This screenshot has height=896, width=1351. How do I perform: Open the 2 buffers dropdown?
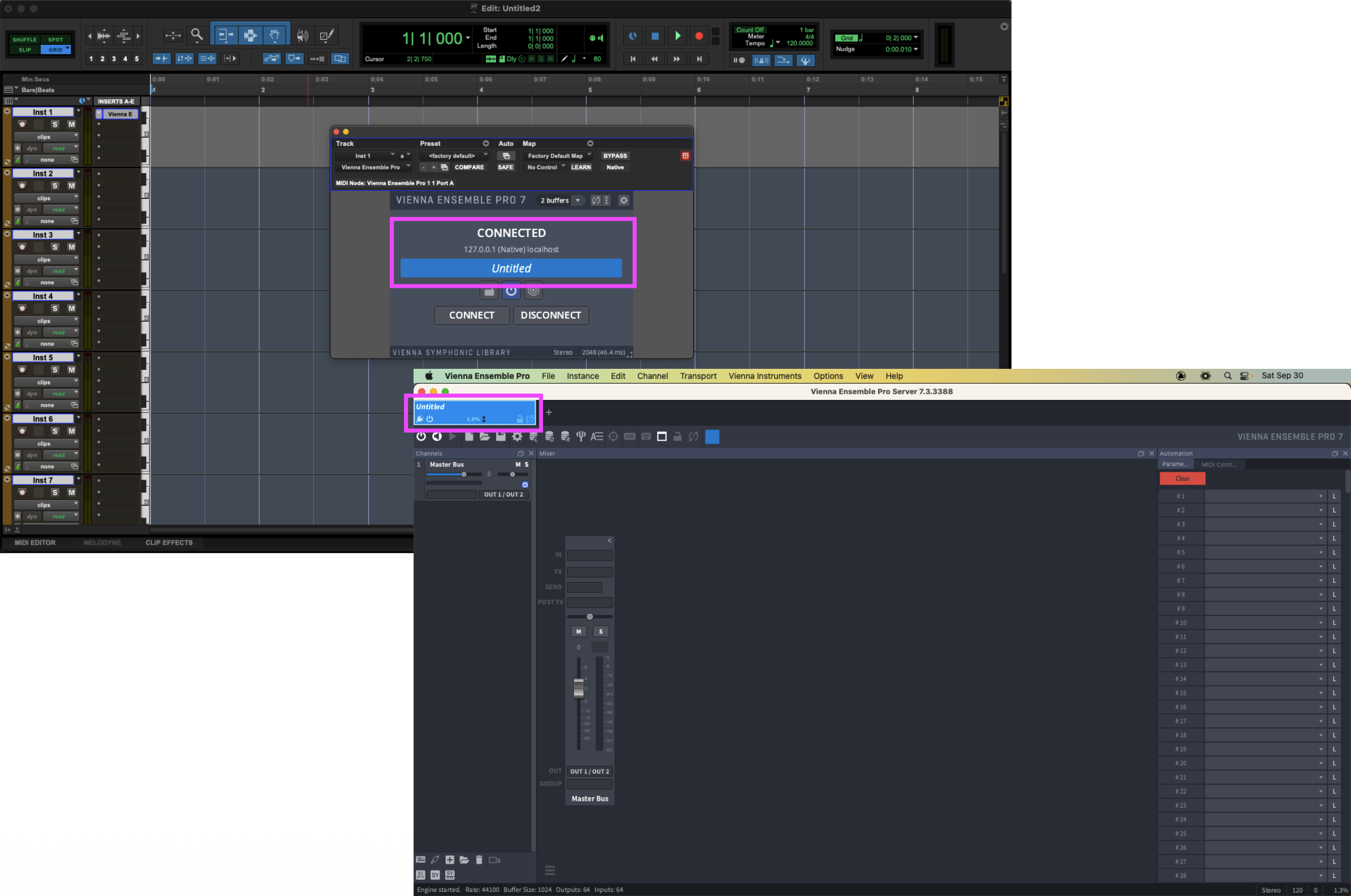tap(560, 201)
